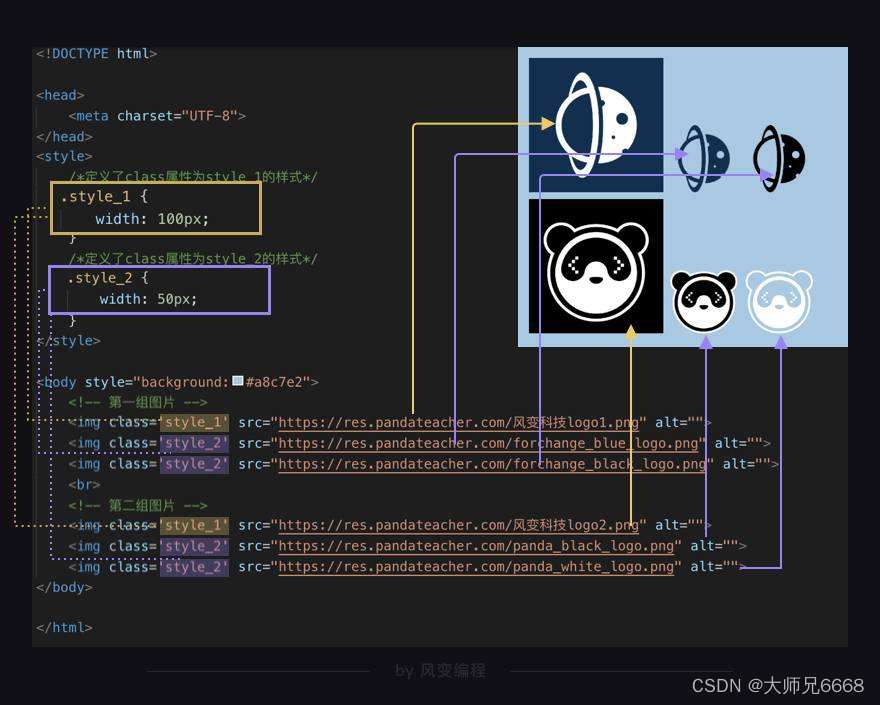This screenshot has height=705, width=880.
Task: Click the opening <head> tag
Action: pyautogui.click(x=60, y=95)
